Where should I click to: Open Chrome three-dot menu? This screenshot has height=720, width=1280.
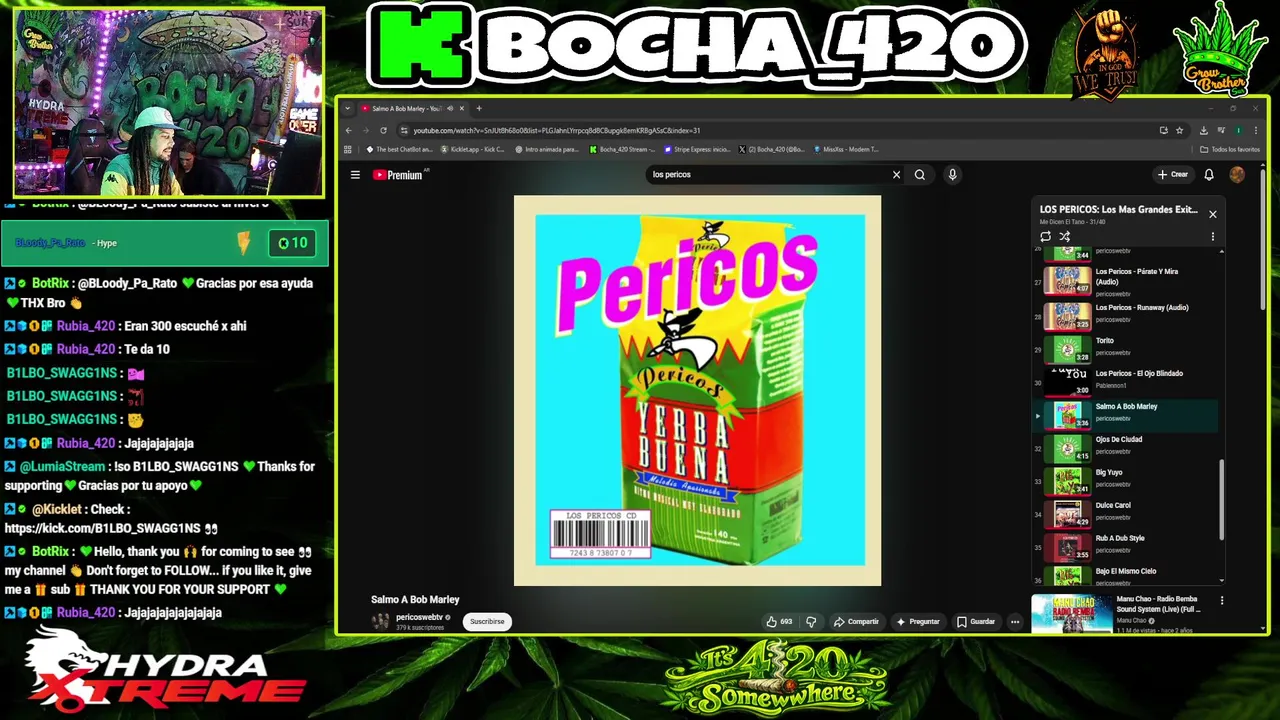pyautogui.click(x=1255, y=130)
